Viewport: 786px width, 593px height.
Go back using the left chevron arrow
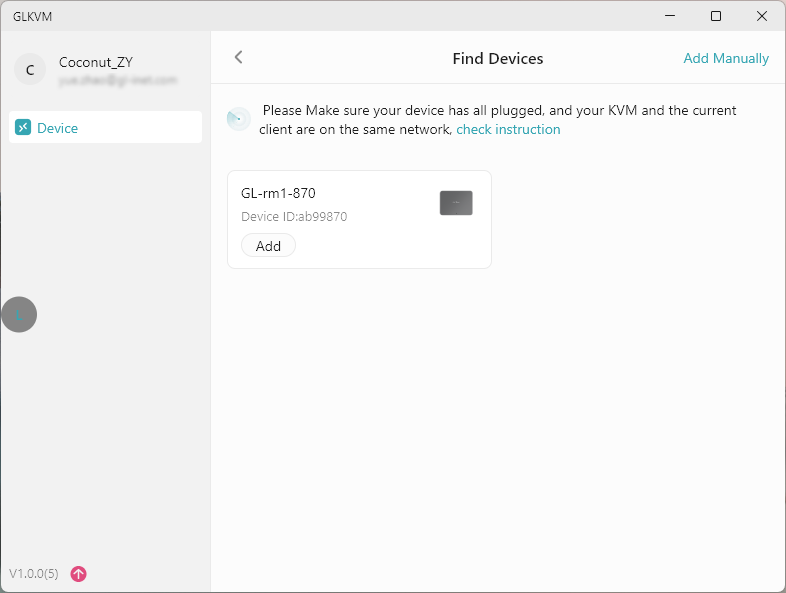tap(239, 57)
